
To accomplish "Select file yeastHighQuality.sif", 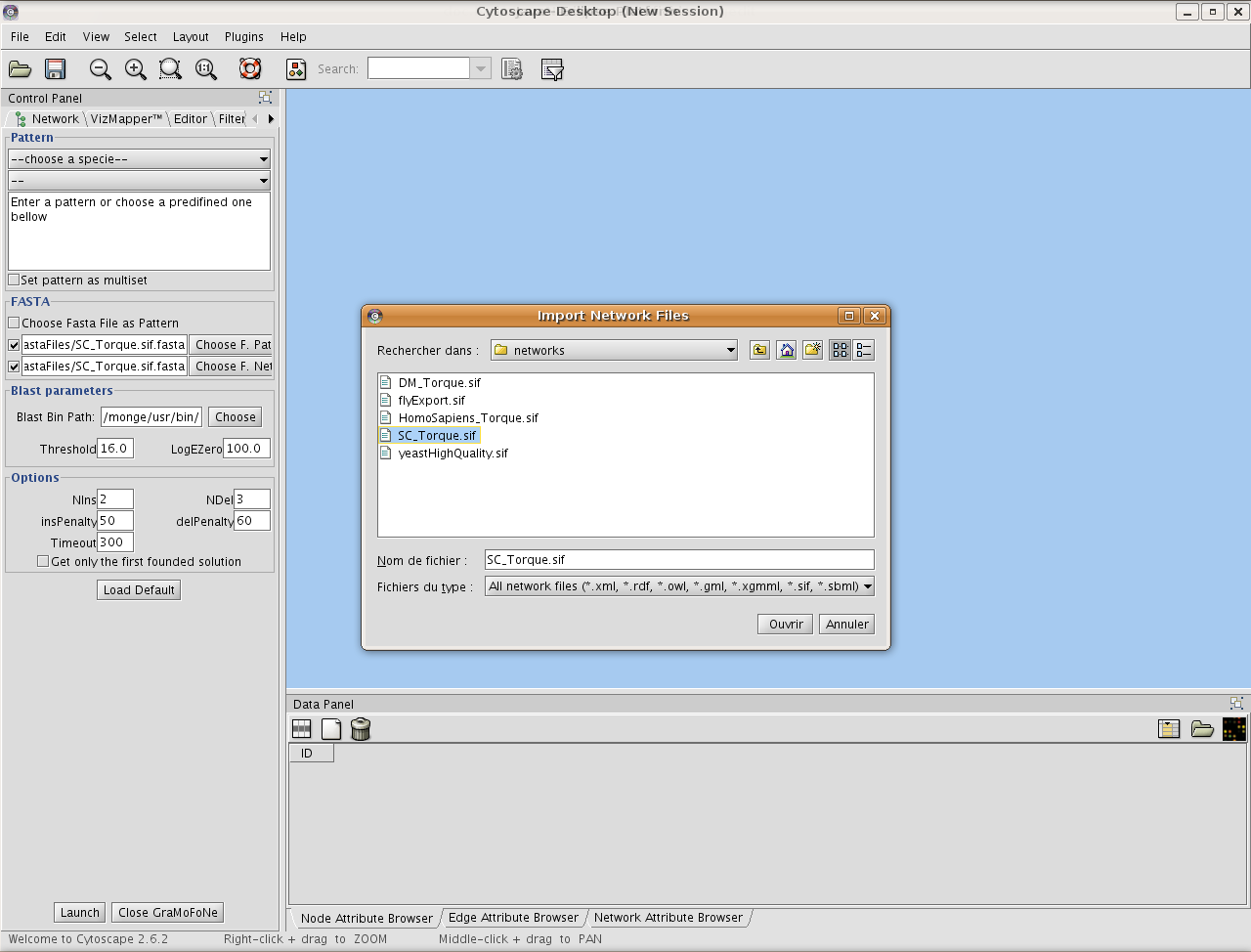I will 453,453.
